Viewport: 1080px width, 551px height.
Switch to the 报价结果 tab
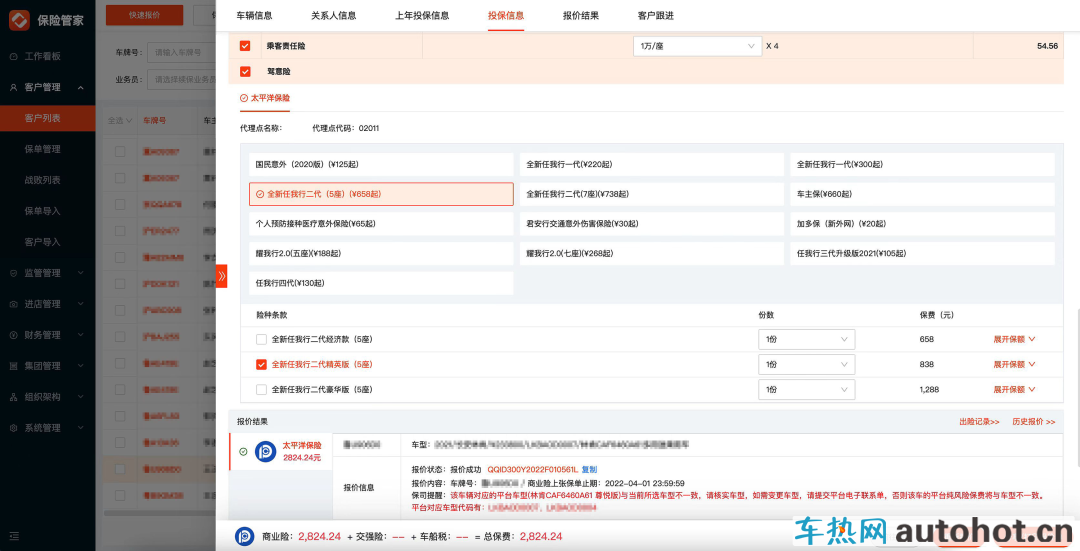(x=581, y=15)
